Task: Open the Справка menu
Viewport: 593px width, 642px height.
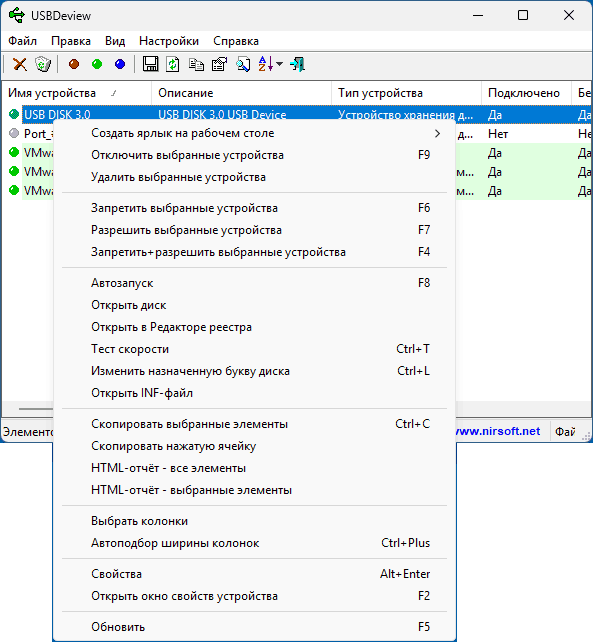Action: tap(236, 41)
